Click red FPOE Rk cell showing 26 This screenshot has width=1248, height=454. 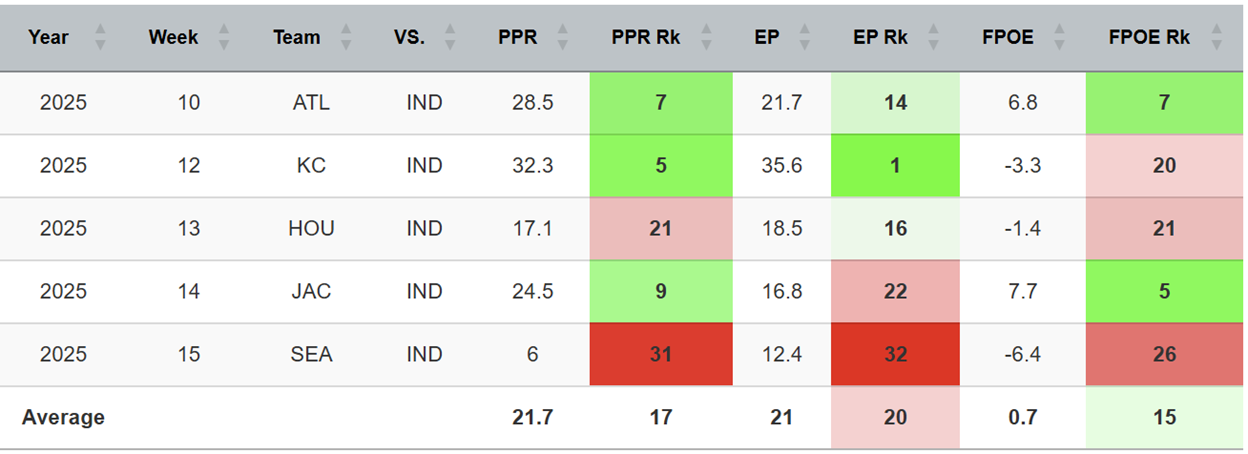[x=1163, y=354]
